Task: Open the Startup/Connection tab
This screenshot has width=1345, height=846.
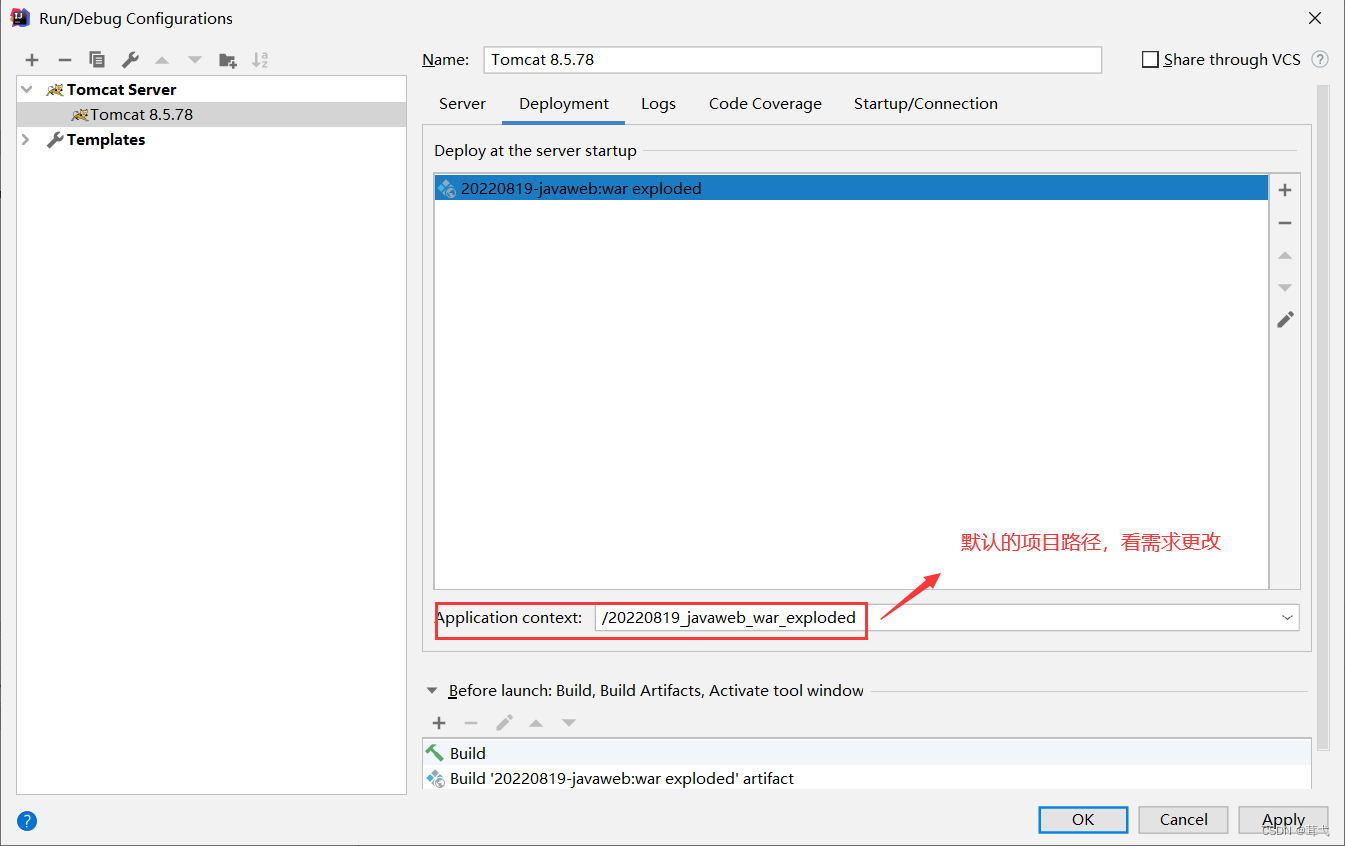Action: (926, 104)
